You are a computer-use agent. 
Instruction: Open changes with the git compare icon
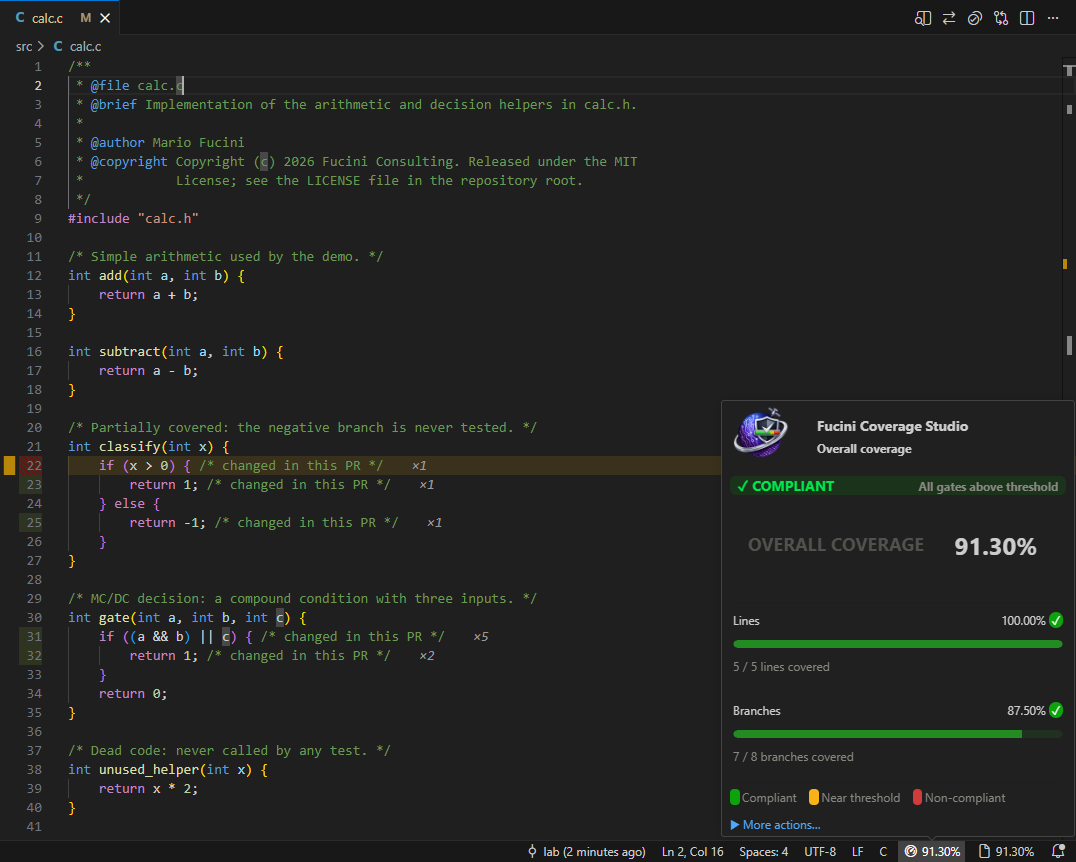[x=1001, y=19]
